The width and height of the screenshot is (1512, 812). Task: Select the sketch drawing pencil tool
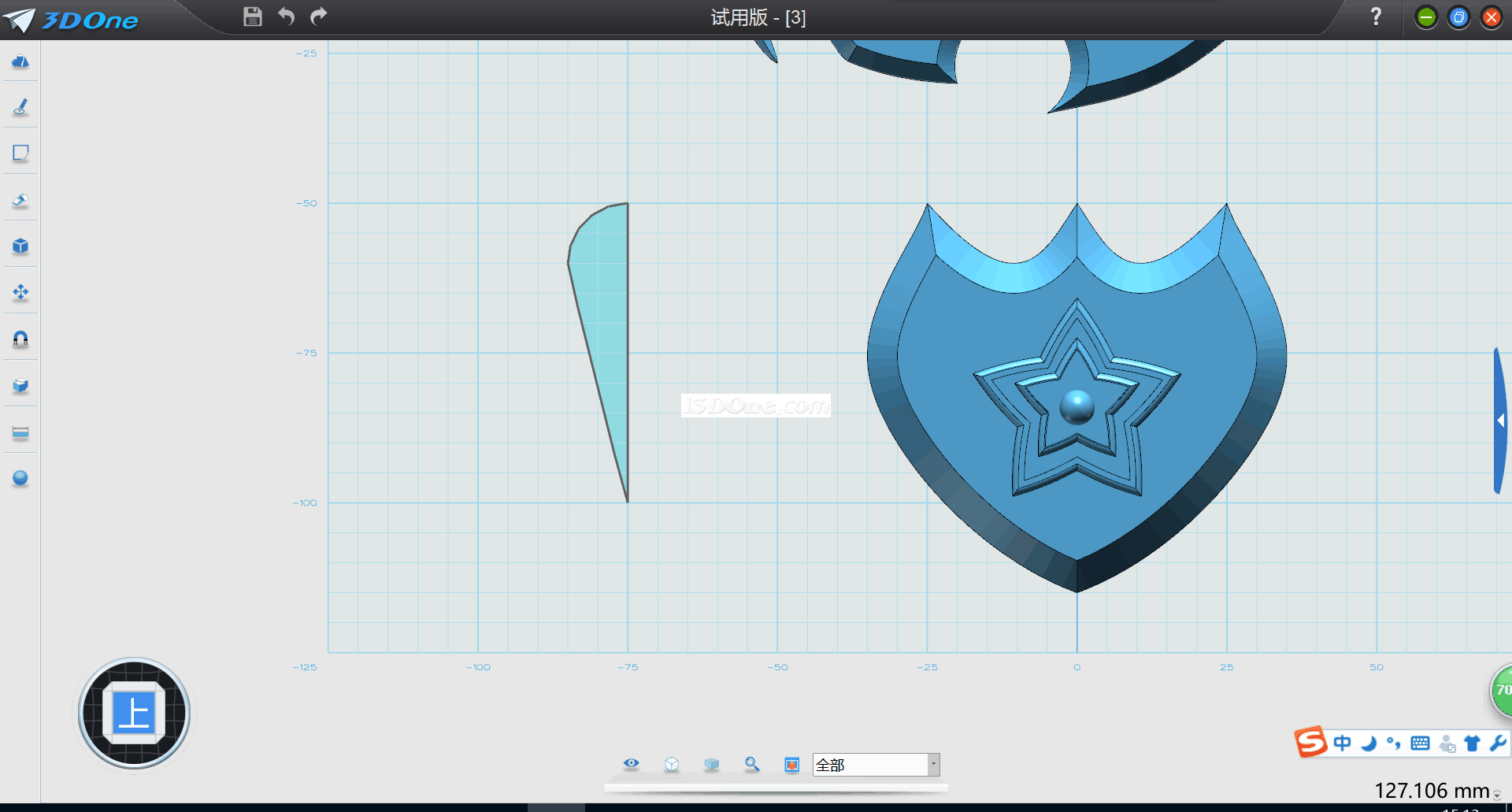[x=20, y=107]
